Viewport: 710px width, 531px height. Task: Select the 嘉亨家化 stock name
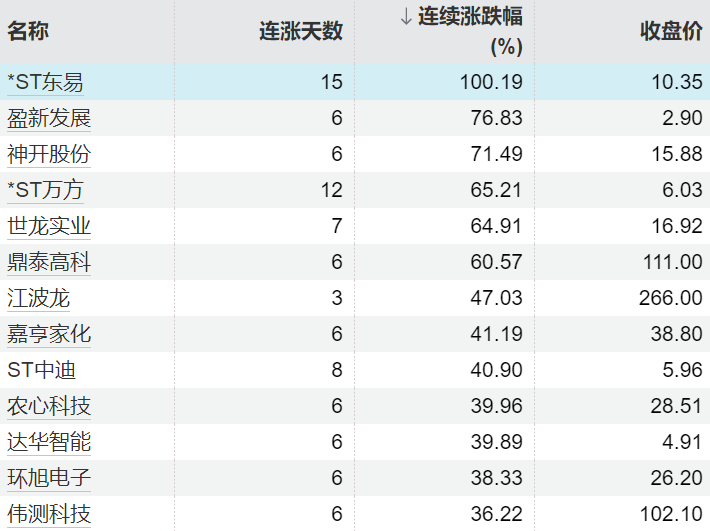coord(49,334)
